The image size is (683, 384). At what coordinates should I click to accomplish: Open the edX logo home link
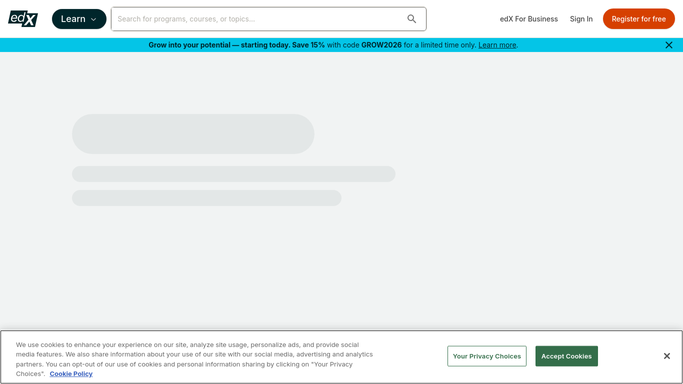click(23, 19)
